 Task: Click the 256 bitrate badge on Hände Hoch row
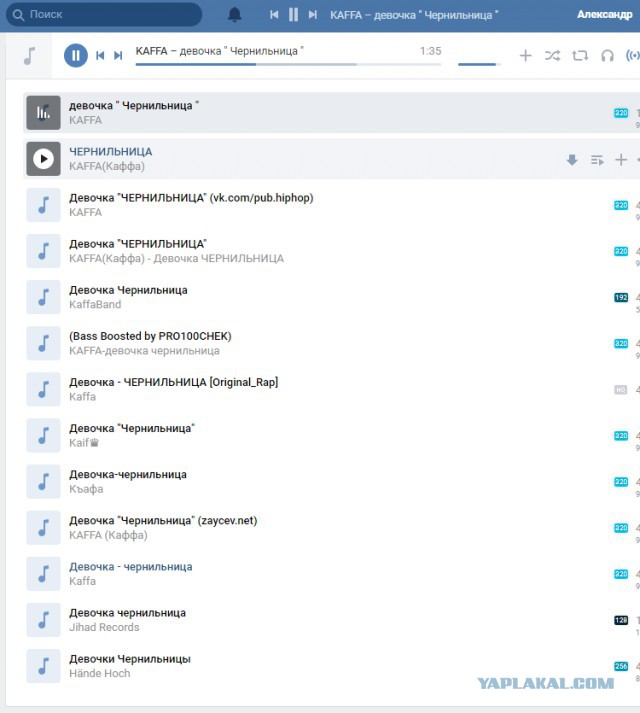coord(621,666)
